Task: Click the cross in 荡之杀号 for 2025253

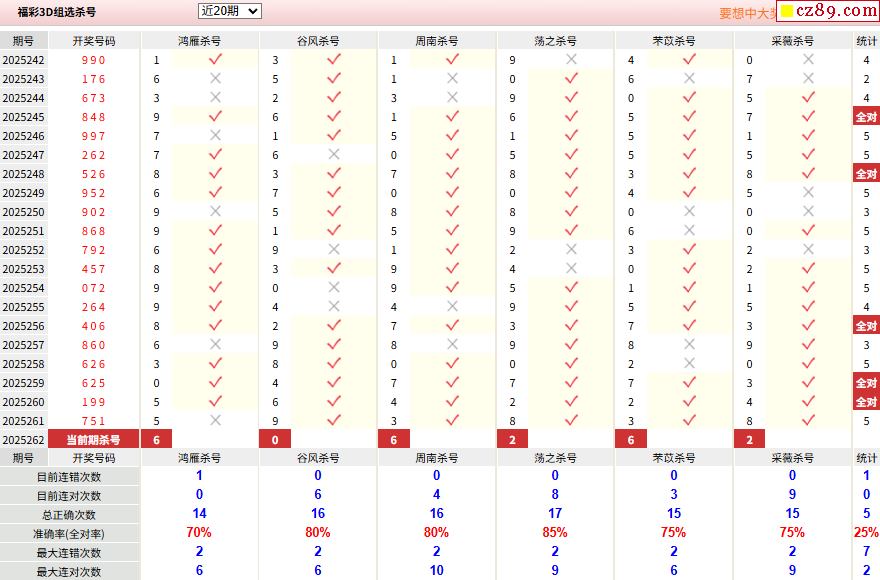Action: 571,268
